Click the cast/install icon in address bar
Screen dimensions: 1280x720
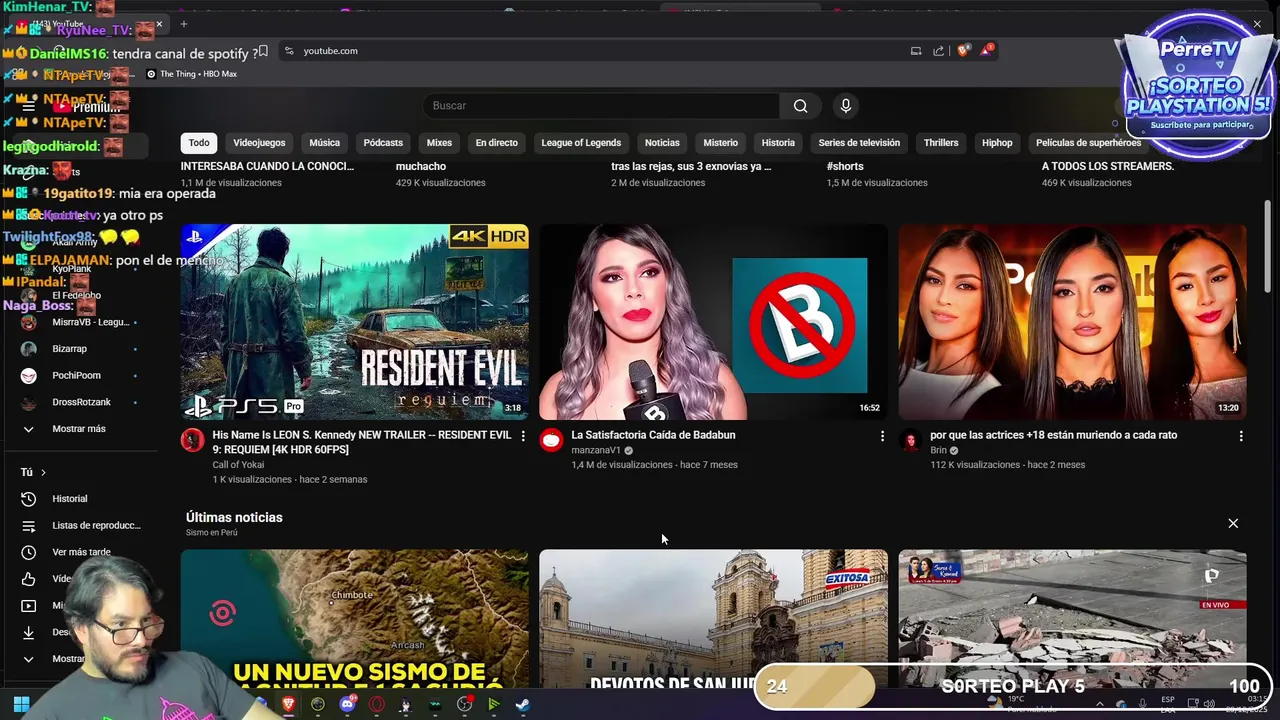[x=915, y=51]
